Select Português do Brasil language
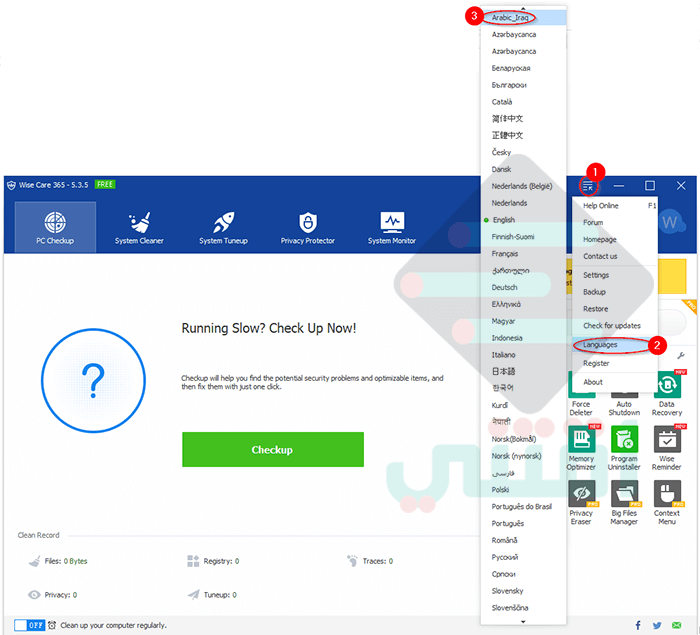The height and width of the screenshot is (635, 700). [x=523, y=506]
